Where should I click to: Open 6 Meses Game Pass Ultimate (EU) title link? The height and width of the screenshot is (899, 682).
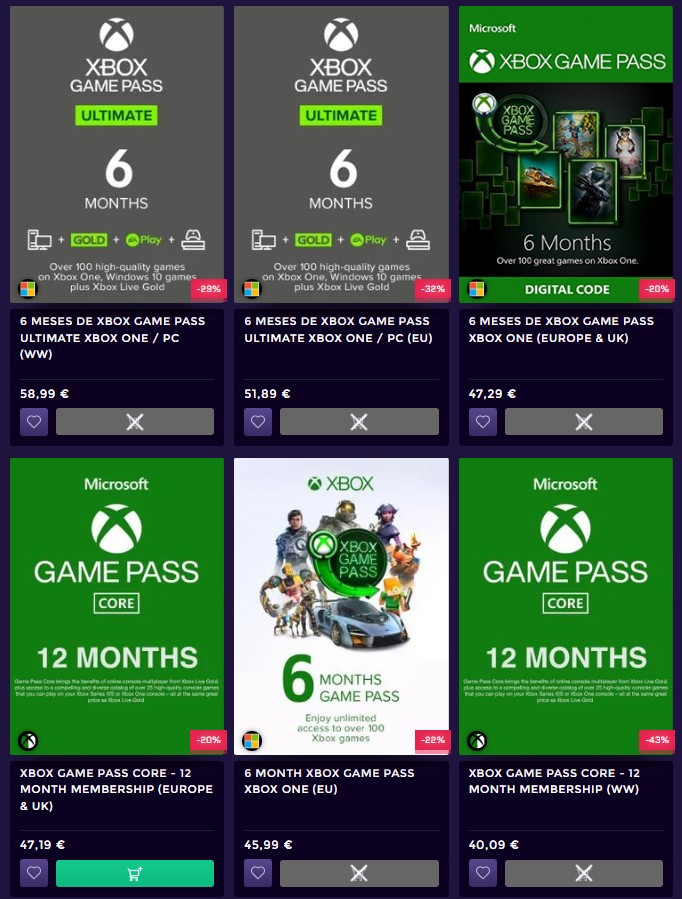pyautogui.click(x=338, y=330)
